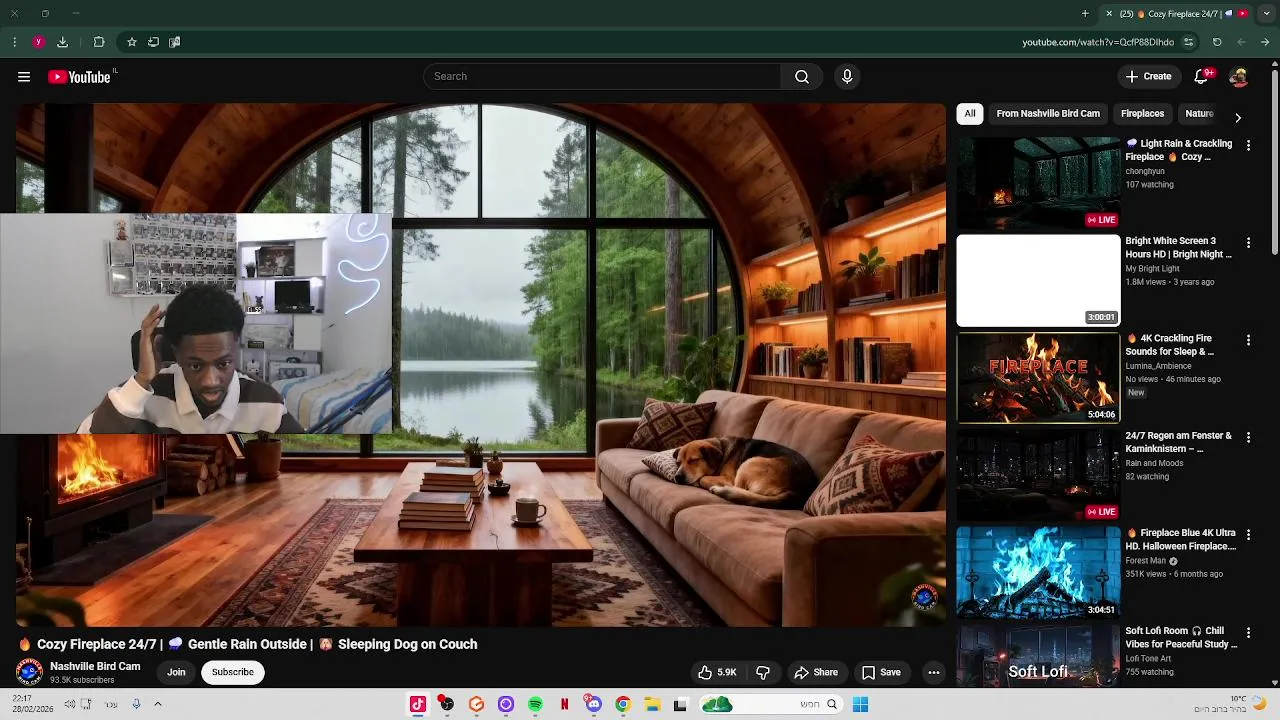Open site information tune icon
Viewport: 1280px width, 720px height.
point(1188,43)
